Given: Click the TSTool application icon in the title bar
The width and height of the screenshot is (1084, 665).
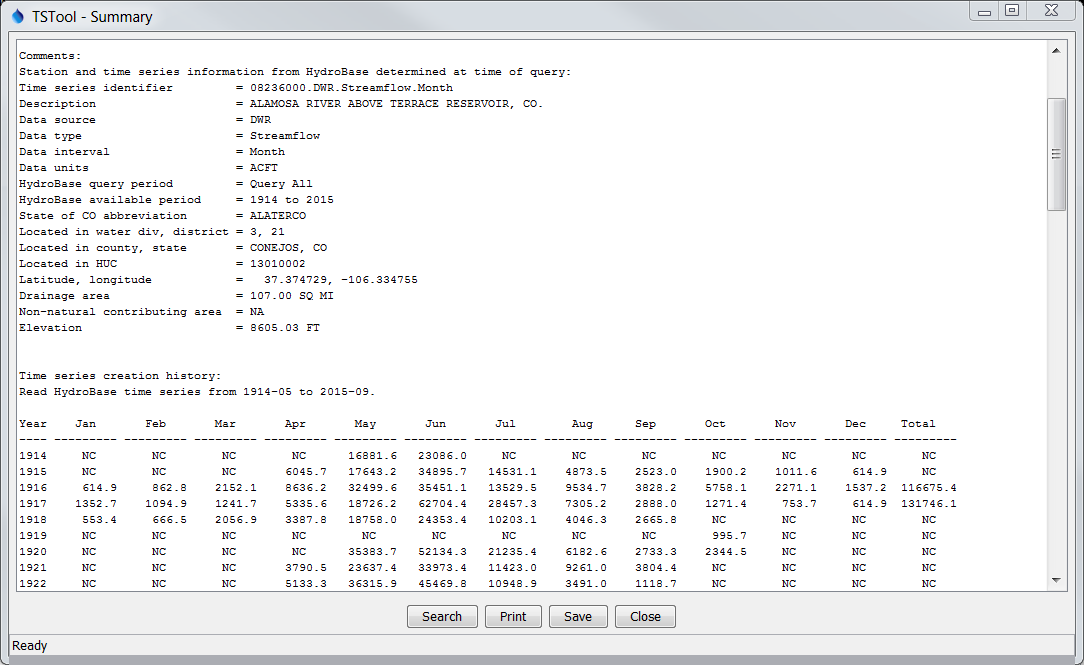Looking at the screenshot, I should click(14, 16).
